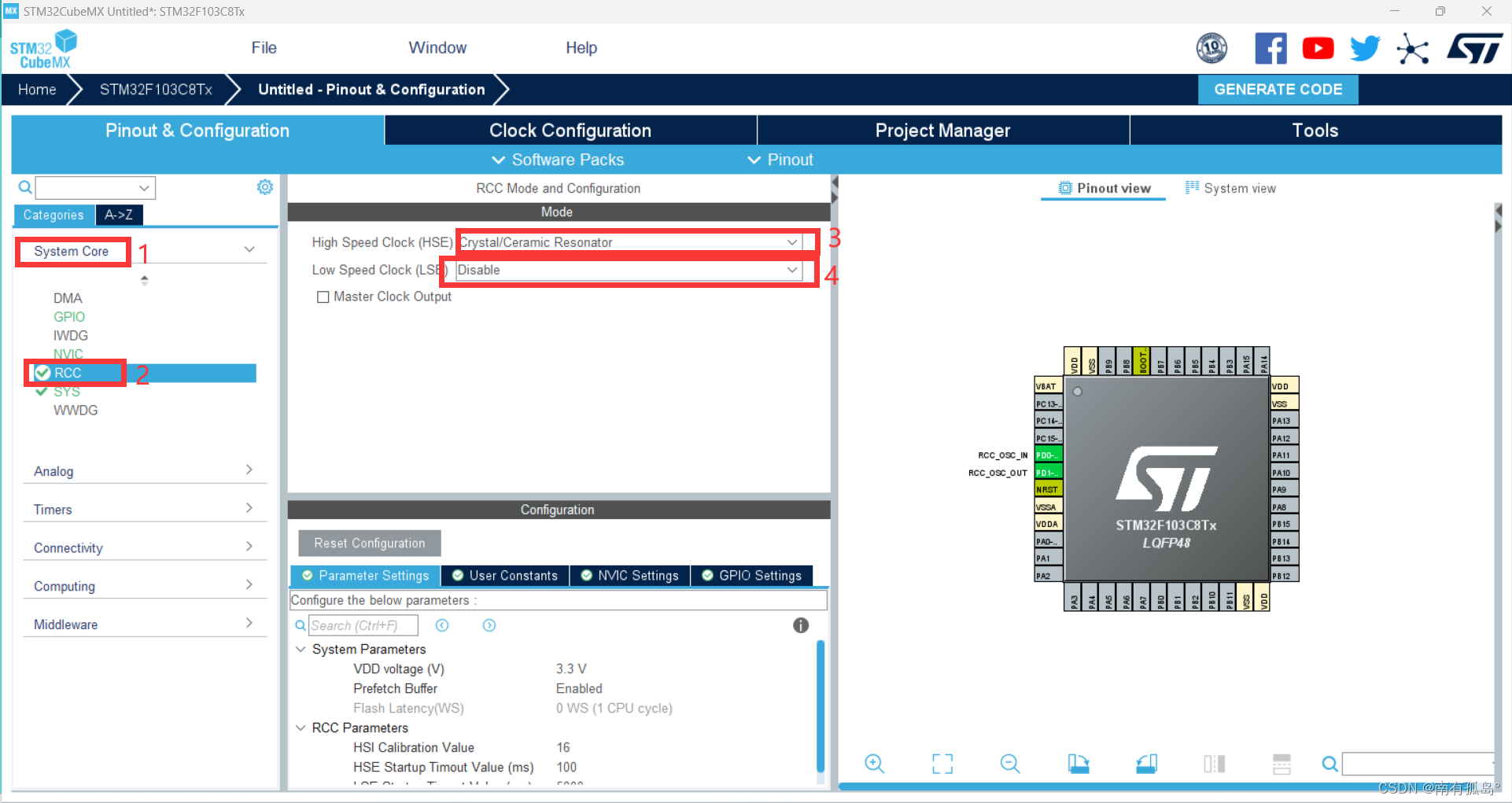Open the High Speed Clock HSE dropdown
This screenshot has width=1512, height=803.
[629, 242]
